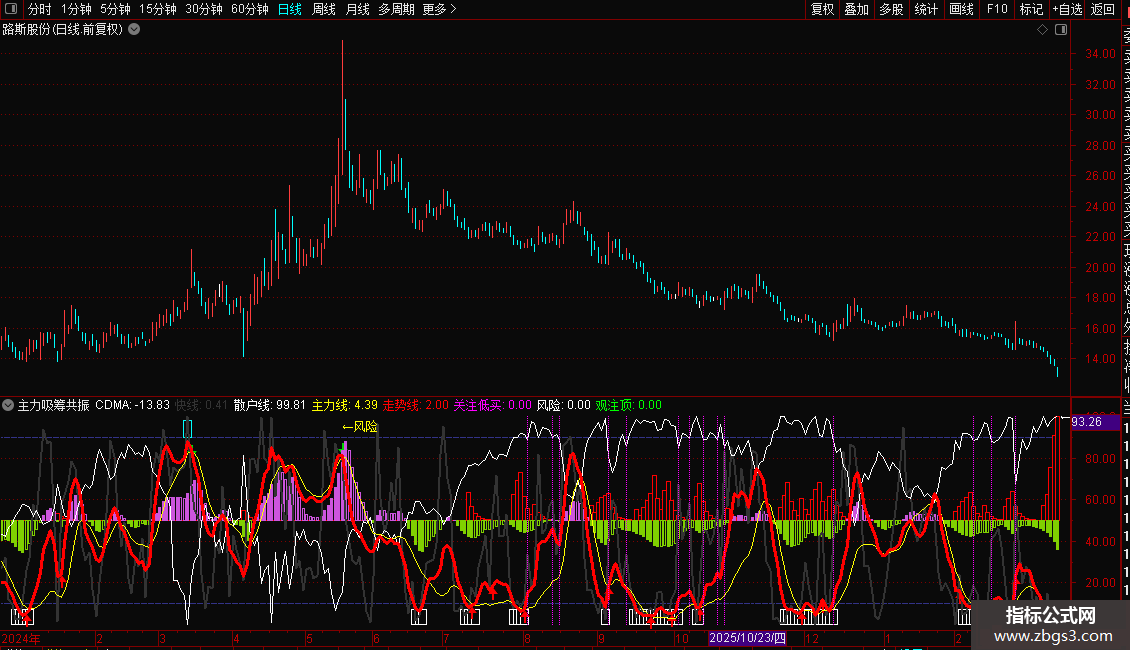
Task: Click the 复权 adjustment button
Action: pos(822,9)
